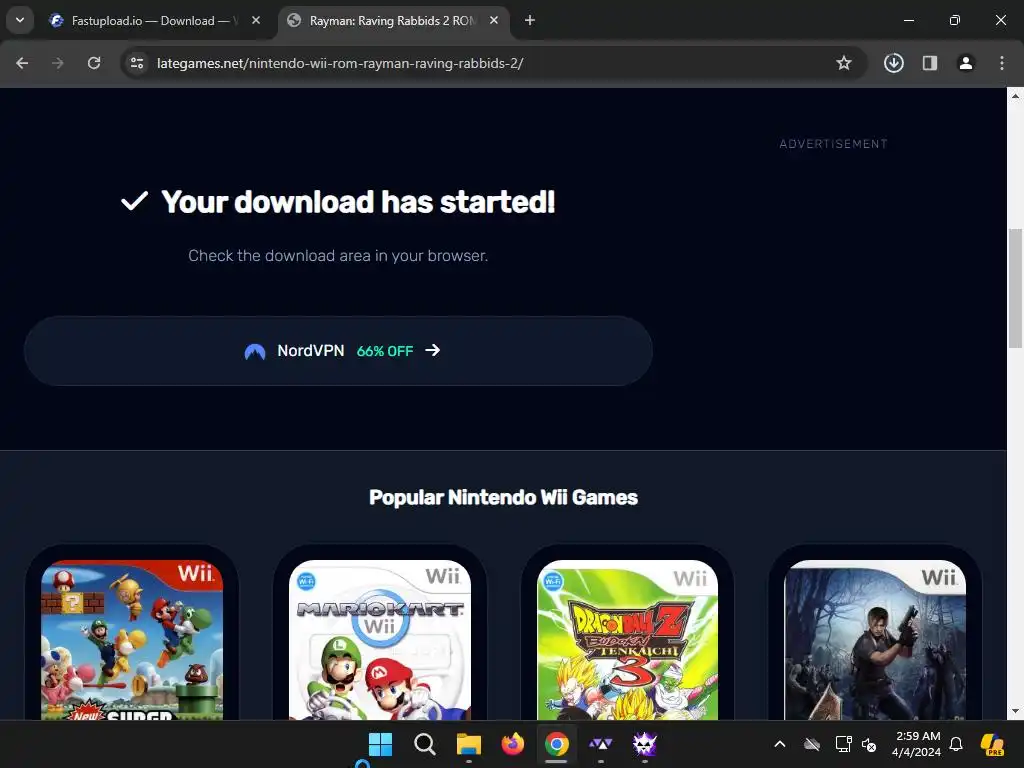Screen dimensions: 1024x768
Task: Open the Resident Evil 4 Wii cover
Action: (x=875, y=640)
